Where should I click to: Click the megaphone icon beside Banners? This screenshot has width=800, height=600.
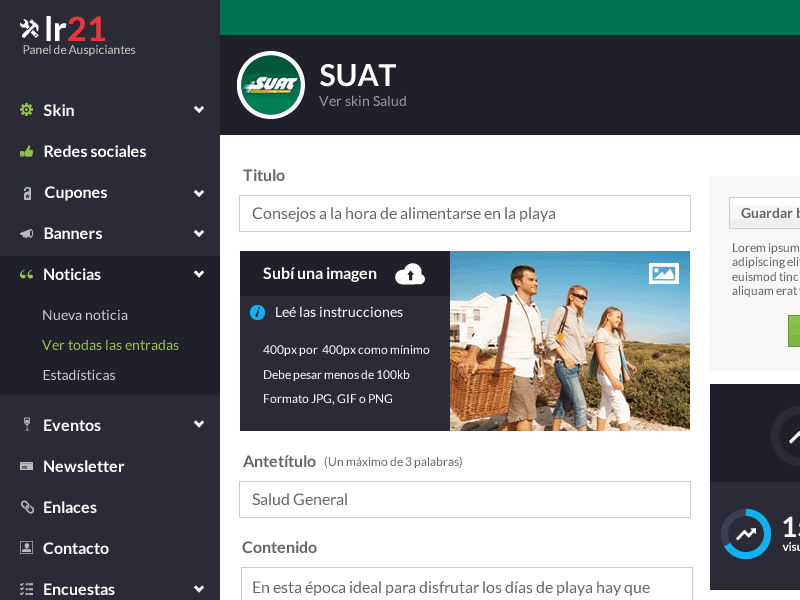27,234
